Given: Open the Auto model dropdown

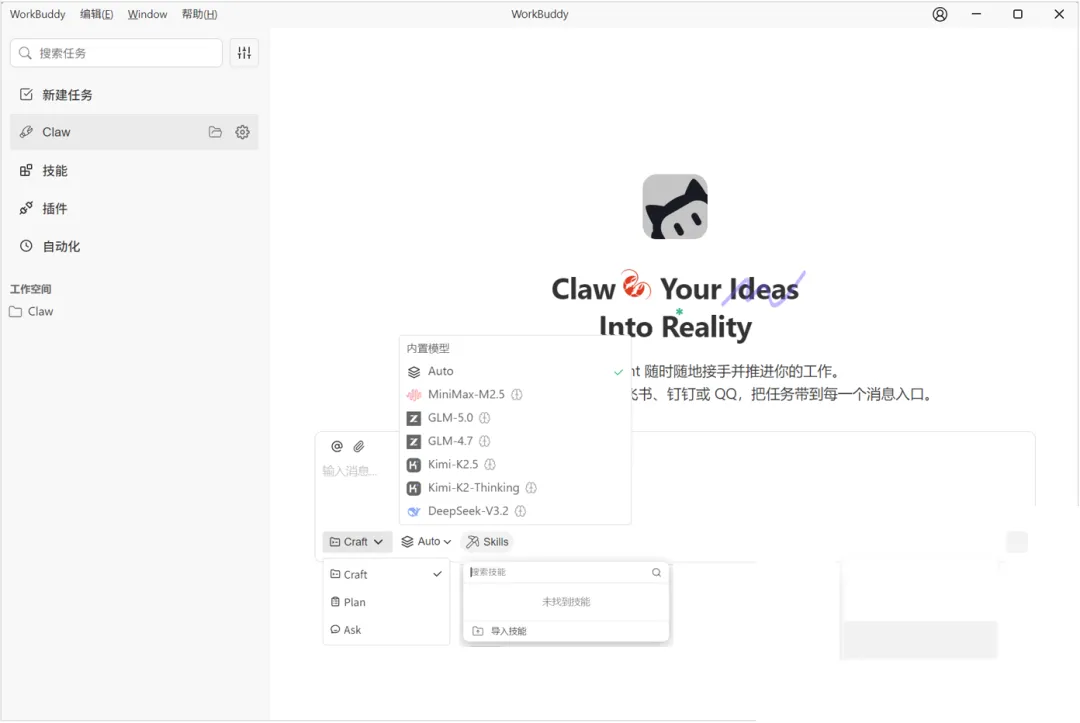Looking at the screenshot, I should 426,542.
